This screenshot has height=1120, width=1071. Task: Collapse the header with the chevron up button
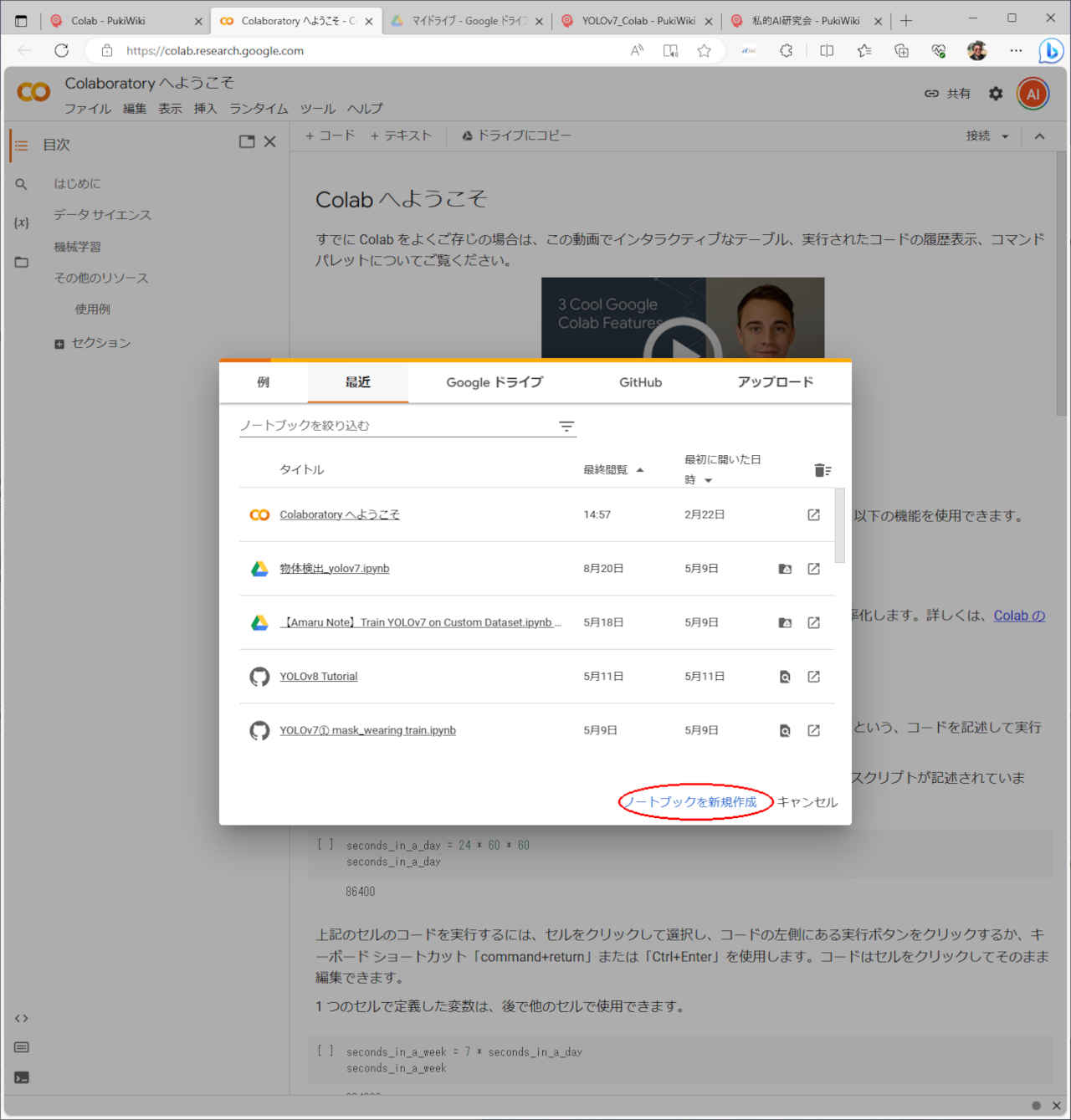click(1039, 136)
